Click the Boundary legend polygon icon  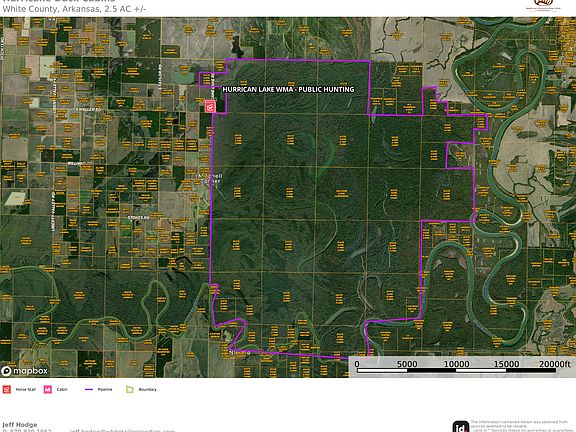click(x=130, y=389)
